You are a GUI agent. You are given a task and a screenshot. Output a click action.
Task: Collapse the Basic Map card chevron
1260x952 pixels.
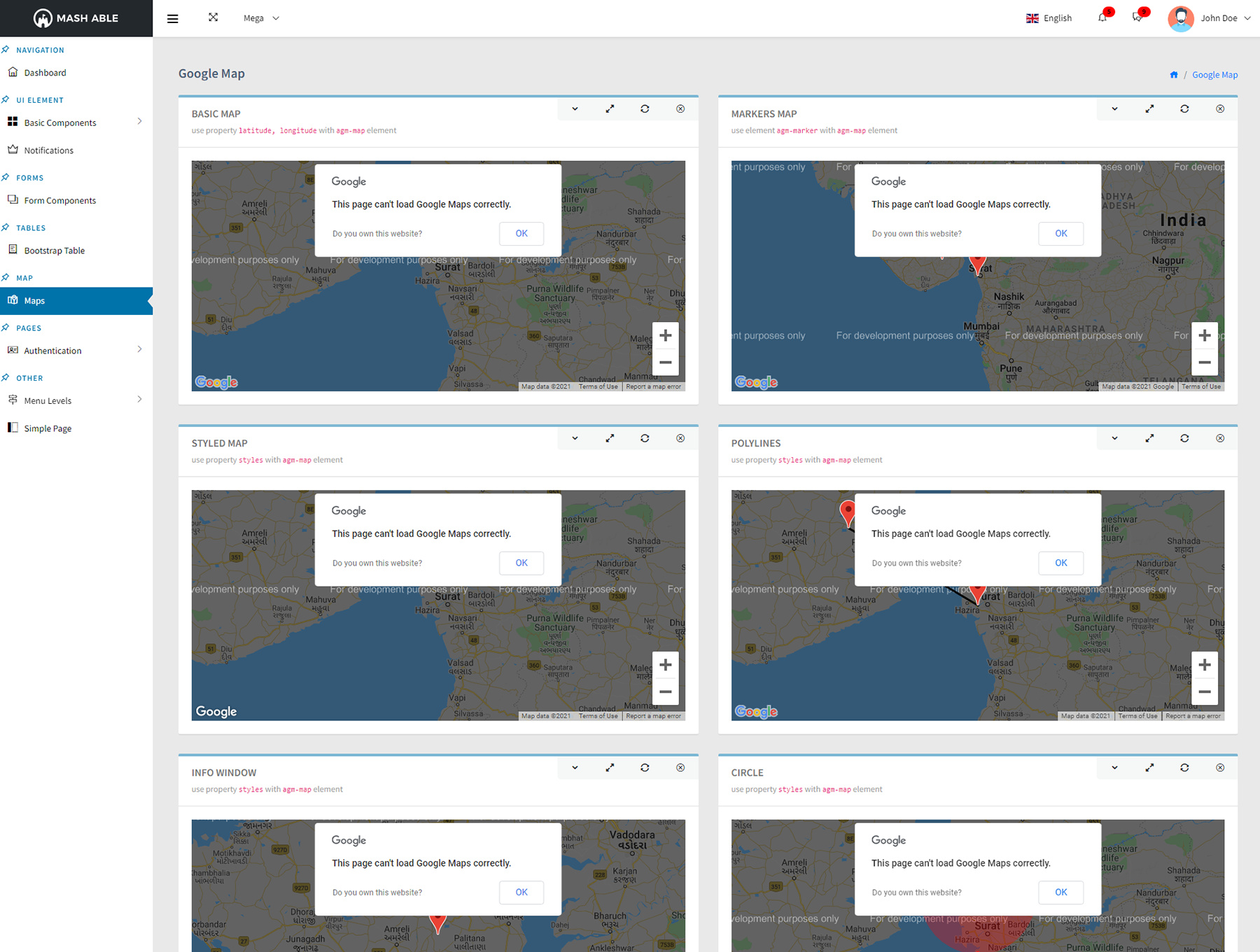tap(575, 109)
